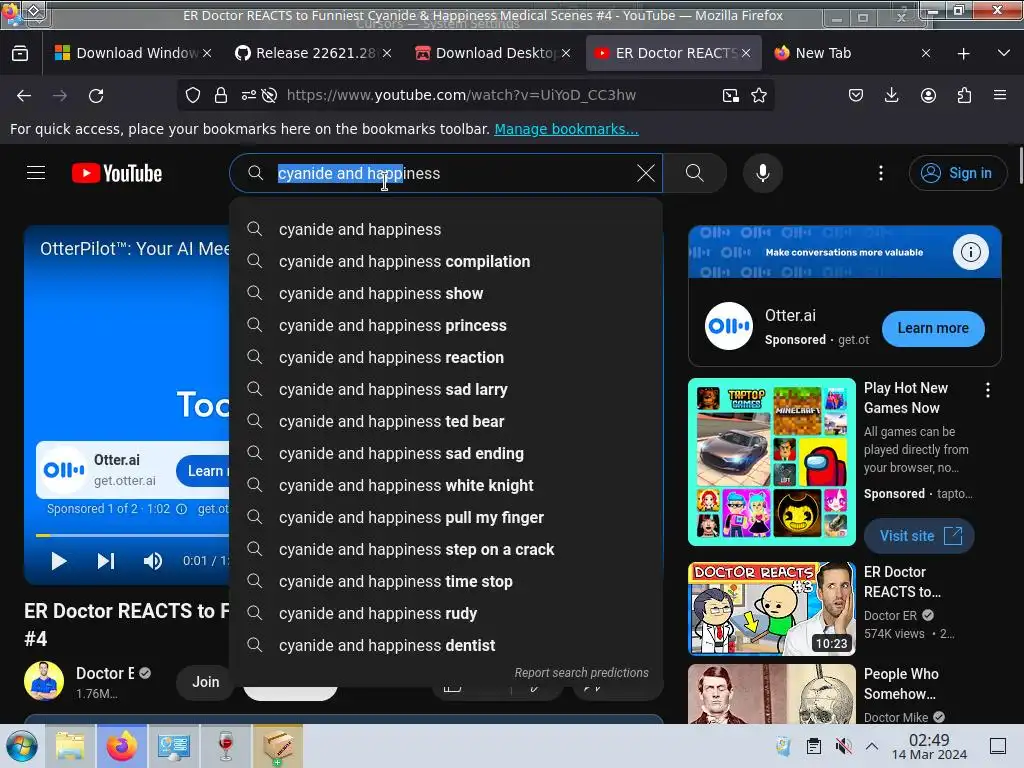Click Visit site on games ad

pos(920,536)
